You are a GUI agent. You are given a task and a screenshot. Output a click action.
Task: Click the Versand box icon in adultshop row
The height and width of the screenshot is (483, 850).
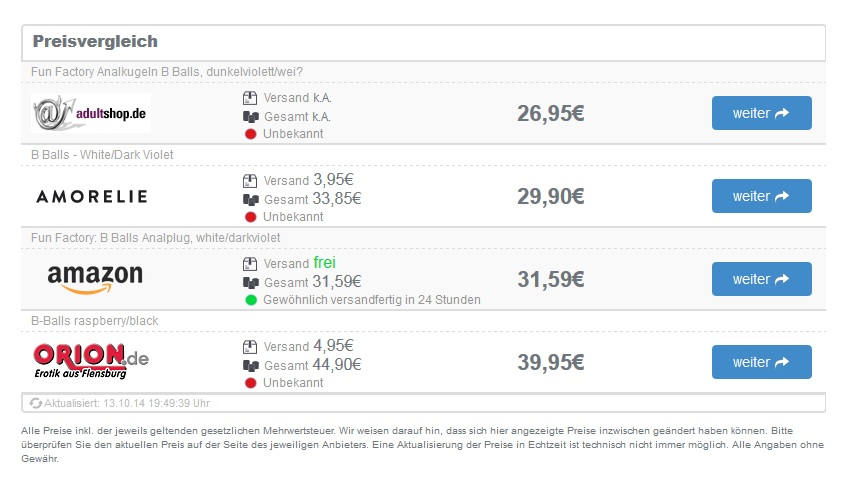pyautogui.click(x=250, y=98)
